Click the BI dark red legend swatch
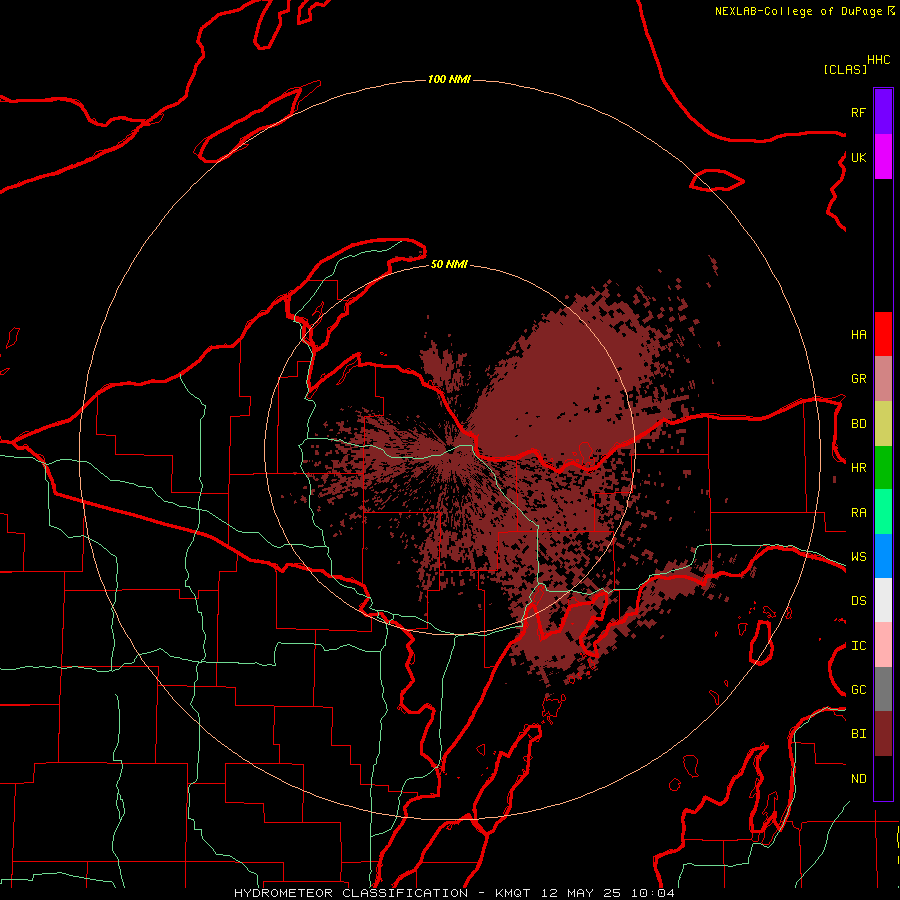The image size is (900, 900). (883, 734)
